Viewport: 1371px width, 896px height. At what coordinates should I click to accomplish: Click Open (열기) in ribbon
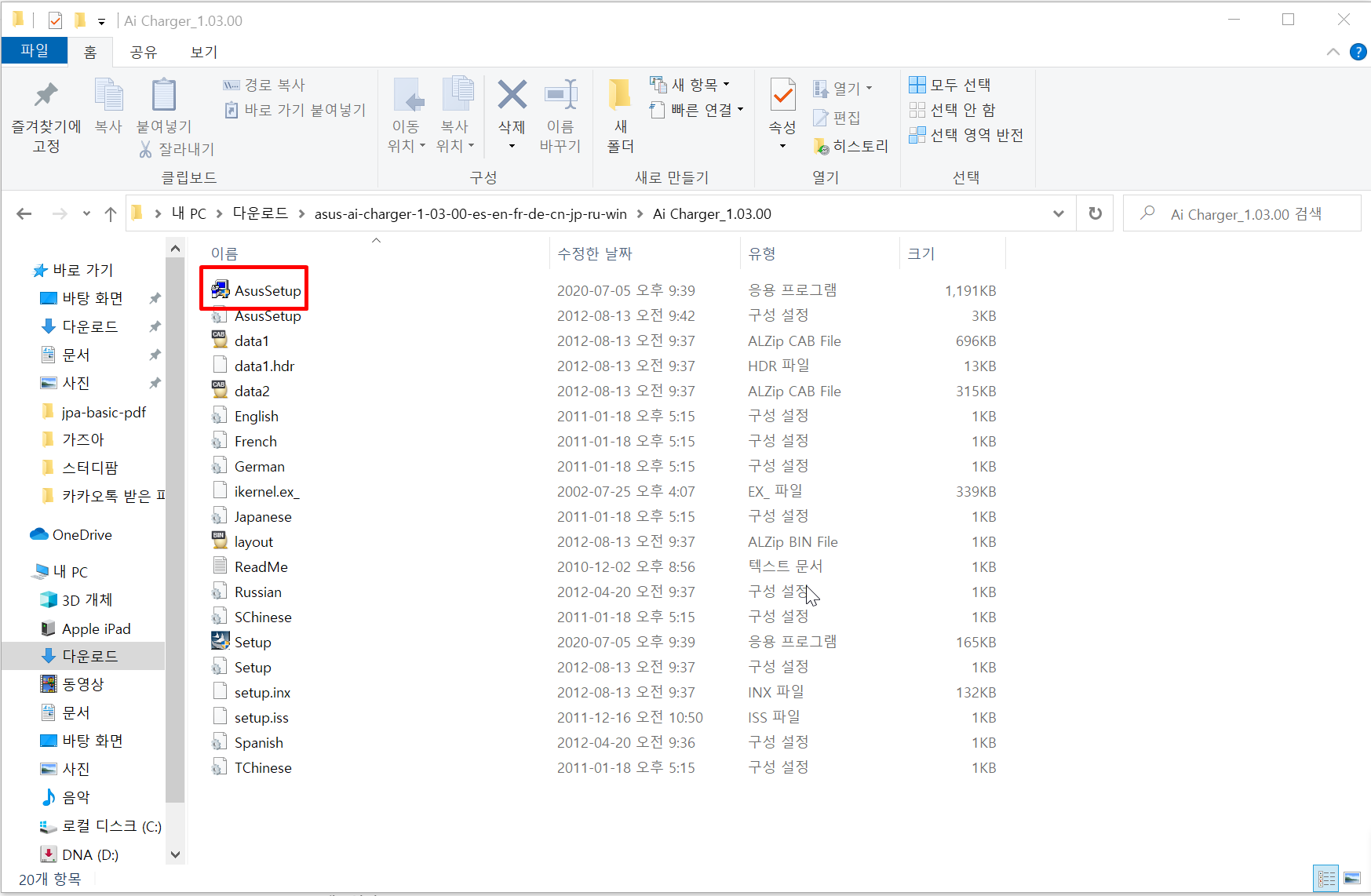843,88
